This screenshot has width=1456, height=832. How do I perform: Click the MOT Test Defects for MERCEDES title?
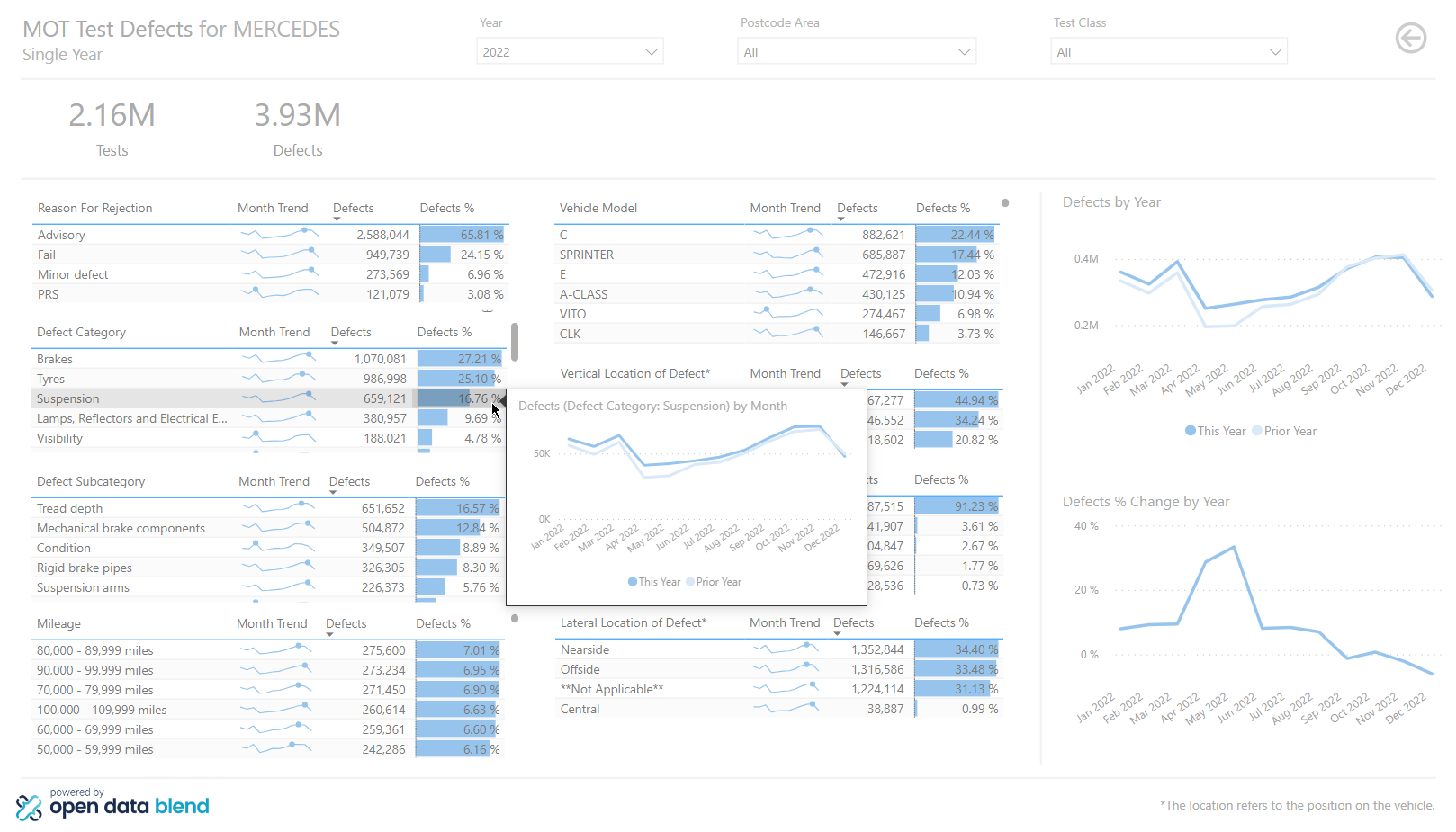point(181,30)
